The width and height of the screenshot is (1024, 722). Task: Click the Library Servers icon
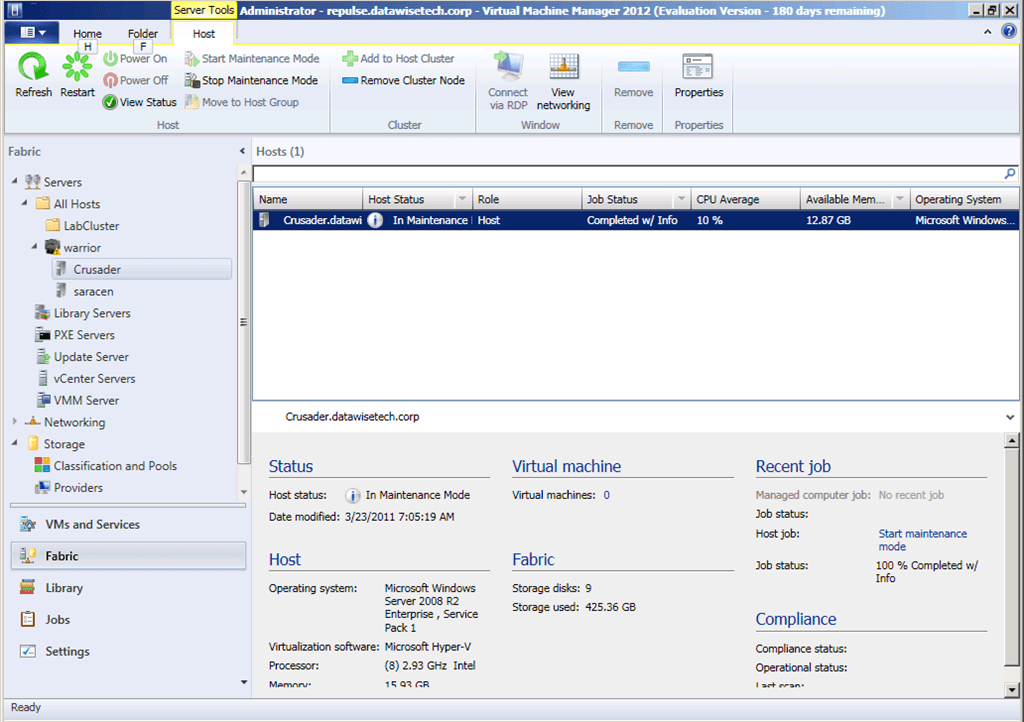(x=42, y=313)
